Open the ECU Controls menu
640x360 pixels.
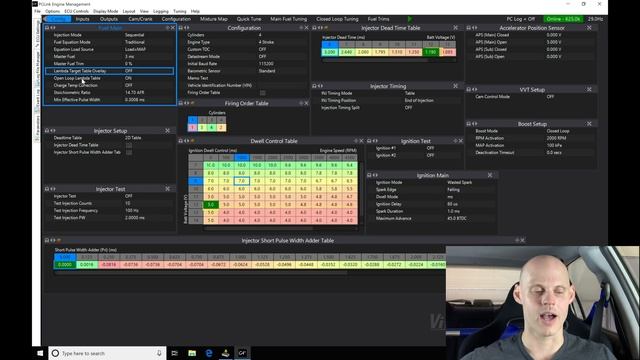[76, 11]
